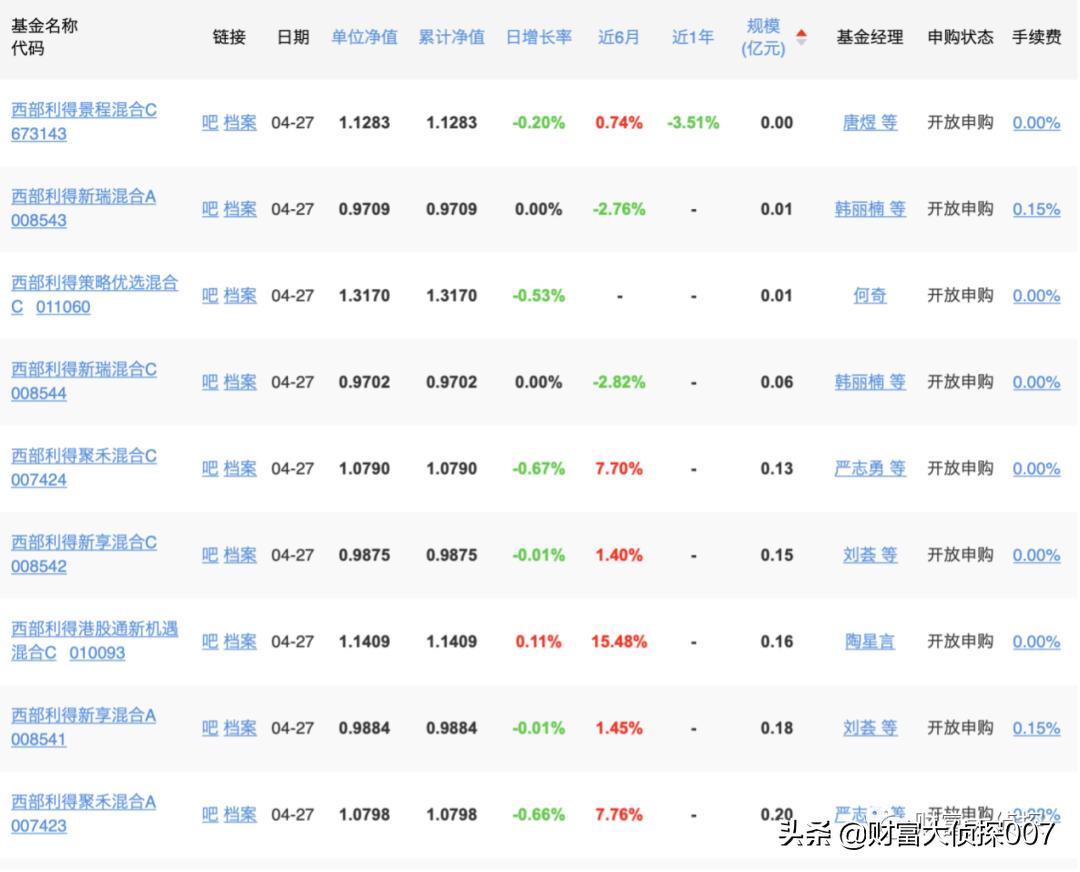Sort funds by 近1年 performance

click(691, 37)
